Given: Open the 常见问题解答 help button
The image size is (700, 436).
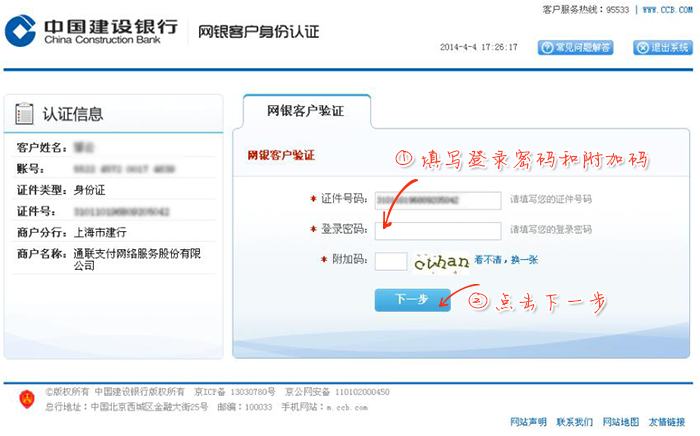Looking at the screenshot, I should click(x=575, y=47).
